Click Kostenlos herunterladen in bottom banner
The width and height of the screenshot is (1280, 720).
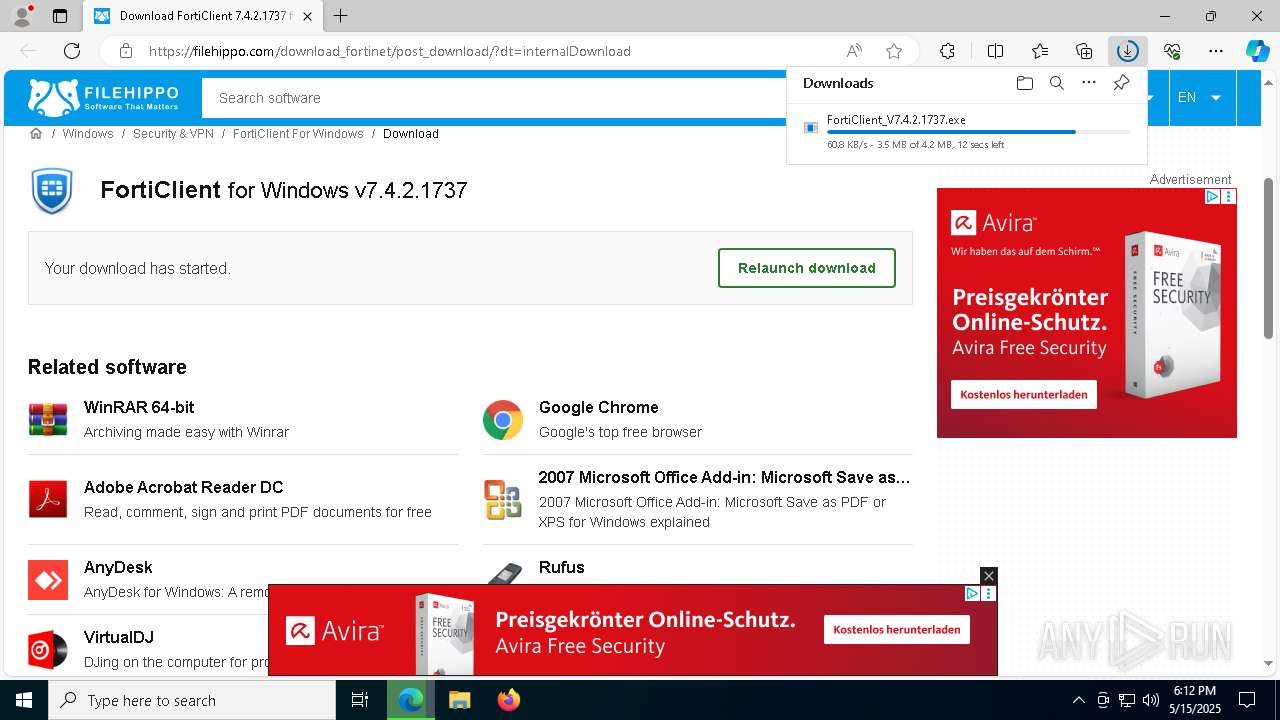point(896,629)
